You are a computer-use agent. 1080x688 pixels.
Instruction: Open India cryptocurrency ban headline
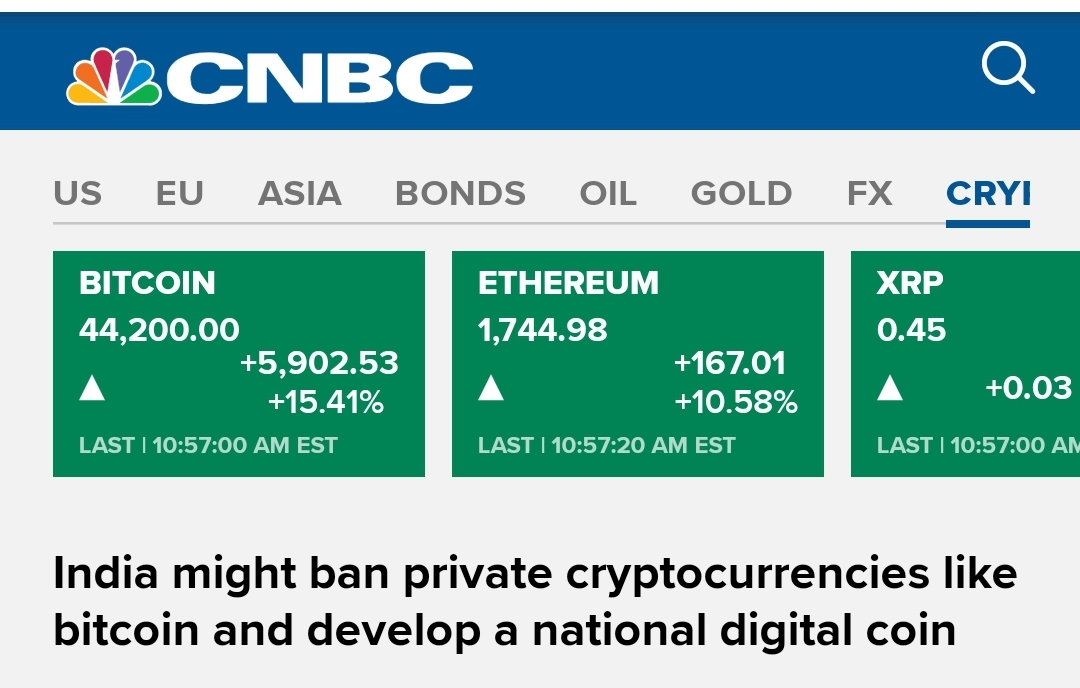point(535,602)
